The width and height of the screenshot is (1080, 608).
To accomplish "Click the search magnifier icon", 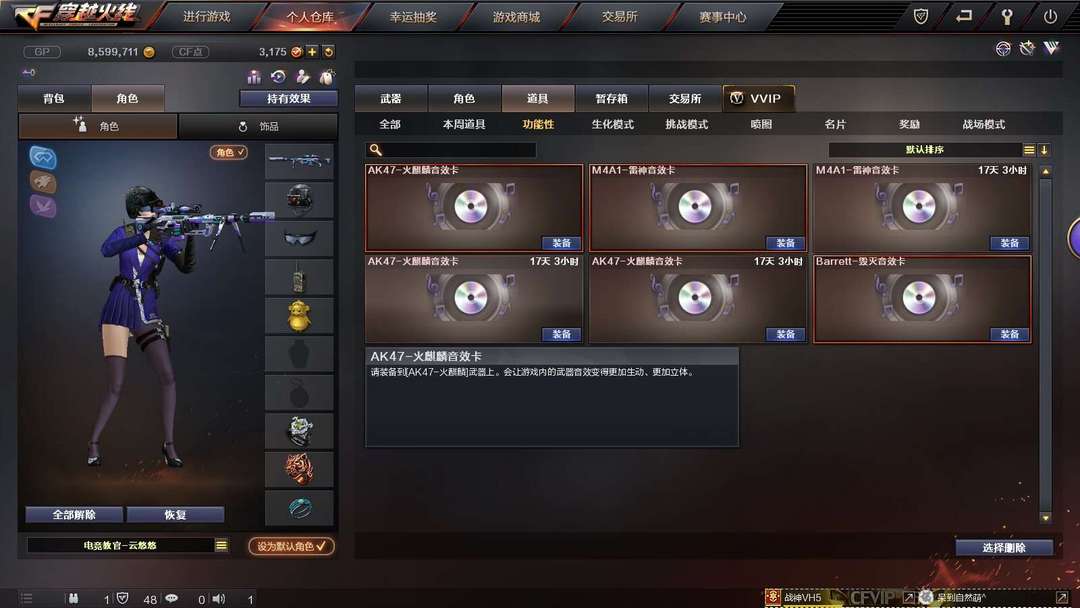I will coord(375,149).
